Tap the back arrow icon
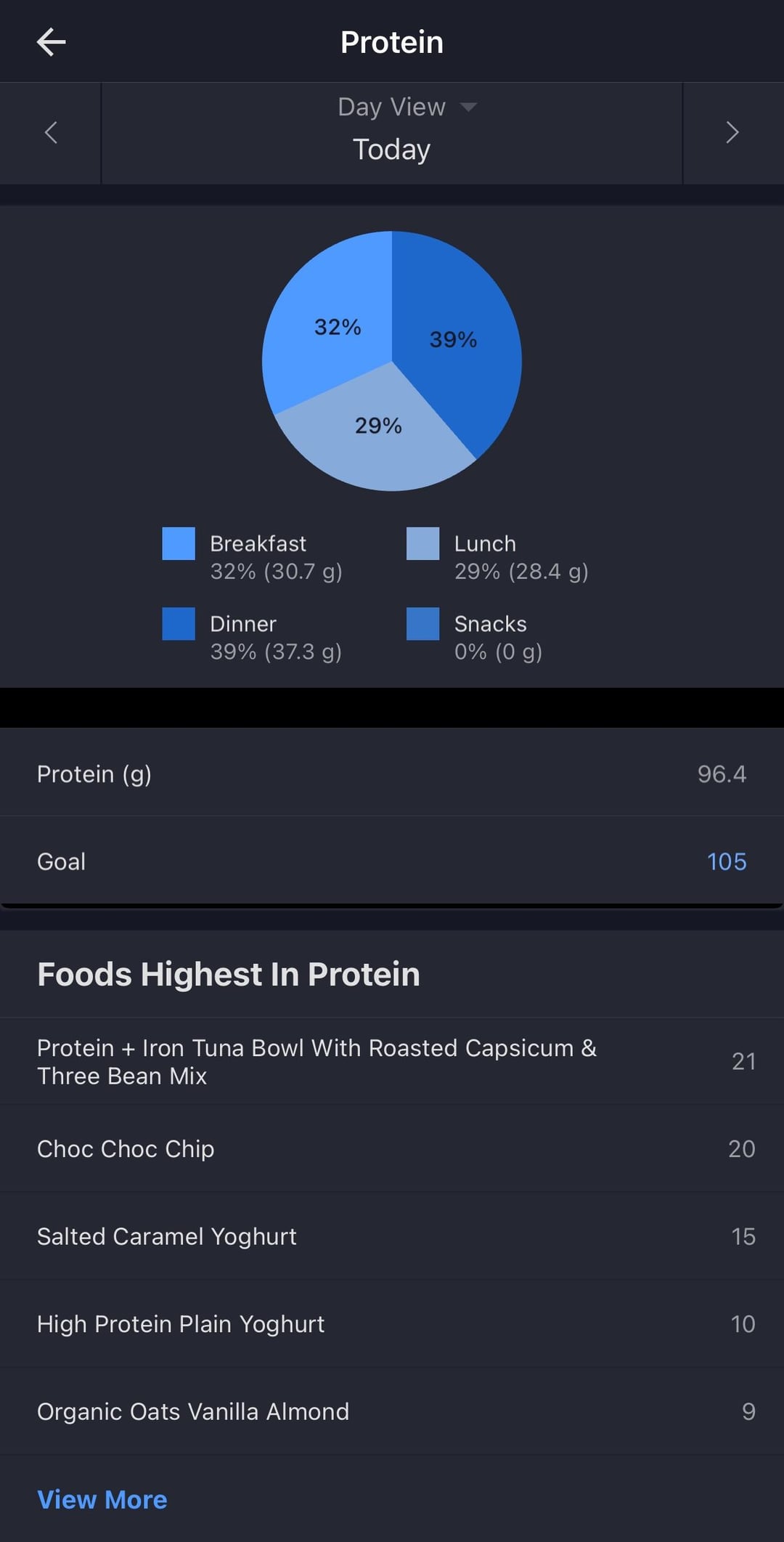 click(x=51, y=42)
